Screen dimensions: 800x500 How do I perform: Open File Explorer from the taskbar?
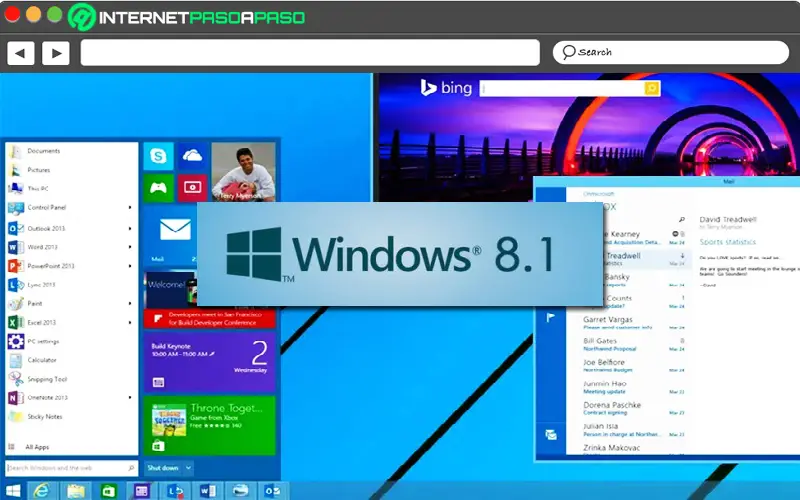tap(76, 491)
